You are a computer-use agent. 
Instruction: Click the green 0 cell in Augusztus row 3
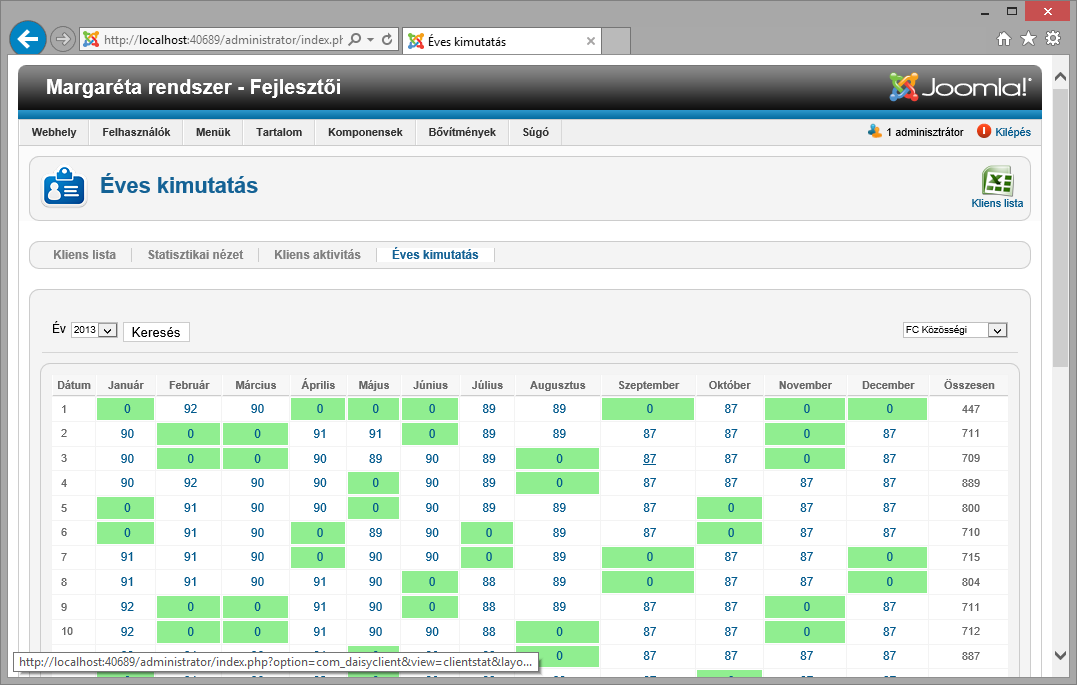click(557, 459)
